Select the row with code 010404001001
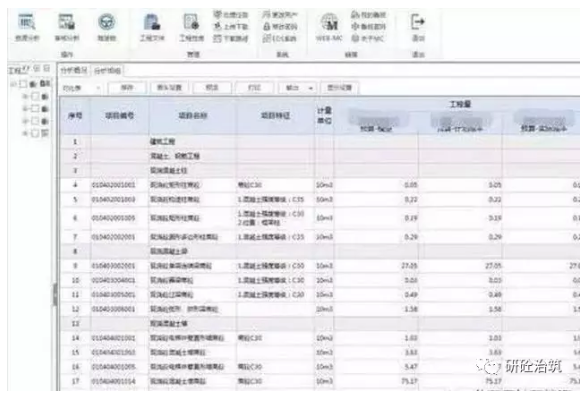This screenshot has height=397, width=584. pos(320,338)
